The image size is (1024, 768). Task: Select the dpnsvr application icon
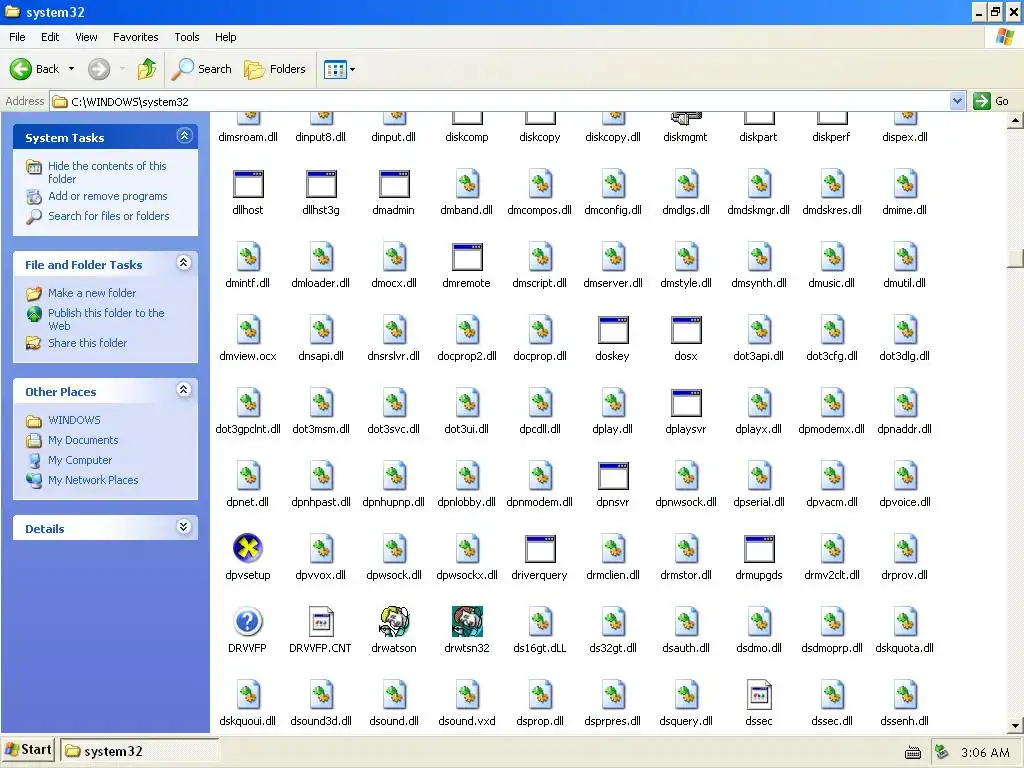point(613,477)
